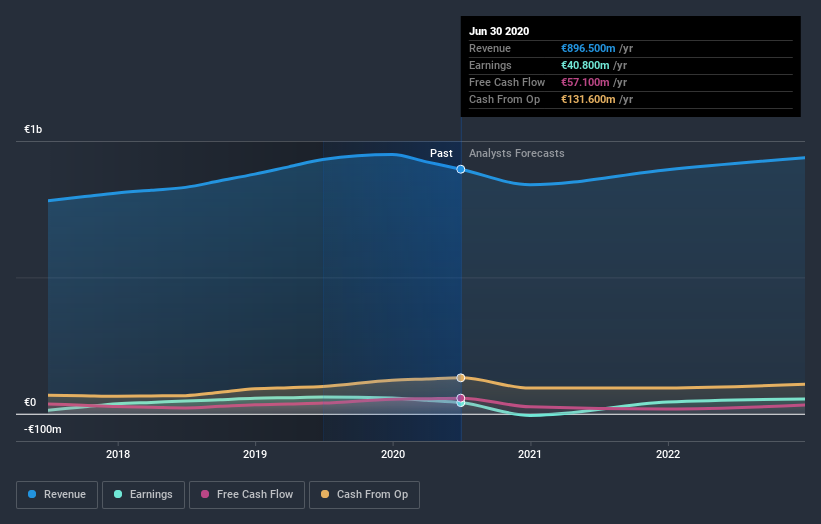Click the Revenue label in tooltip
Screen dimensions: 821x524
(x=490, y=48)
